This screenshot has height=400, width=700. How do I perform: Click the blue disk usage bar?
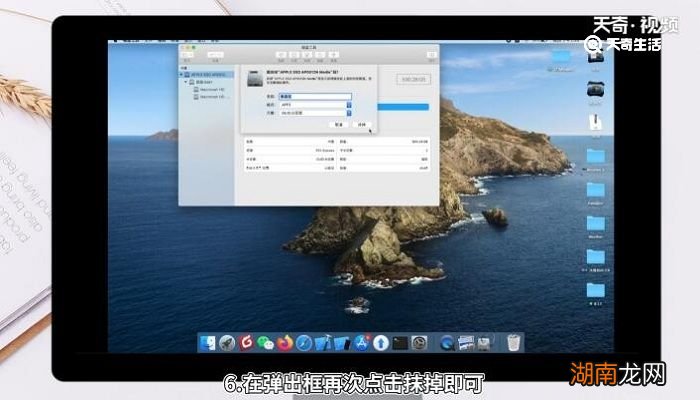tap(403, 107)
